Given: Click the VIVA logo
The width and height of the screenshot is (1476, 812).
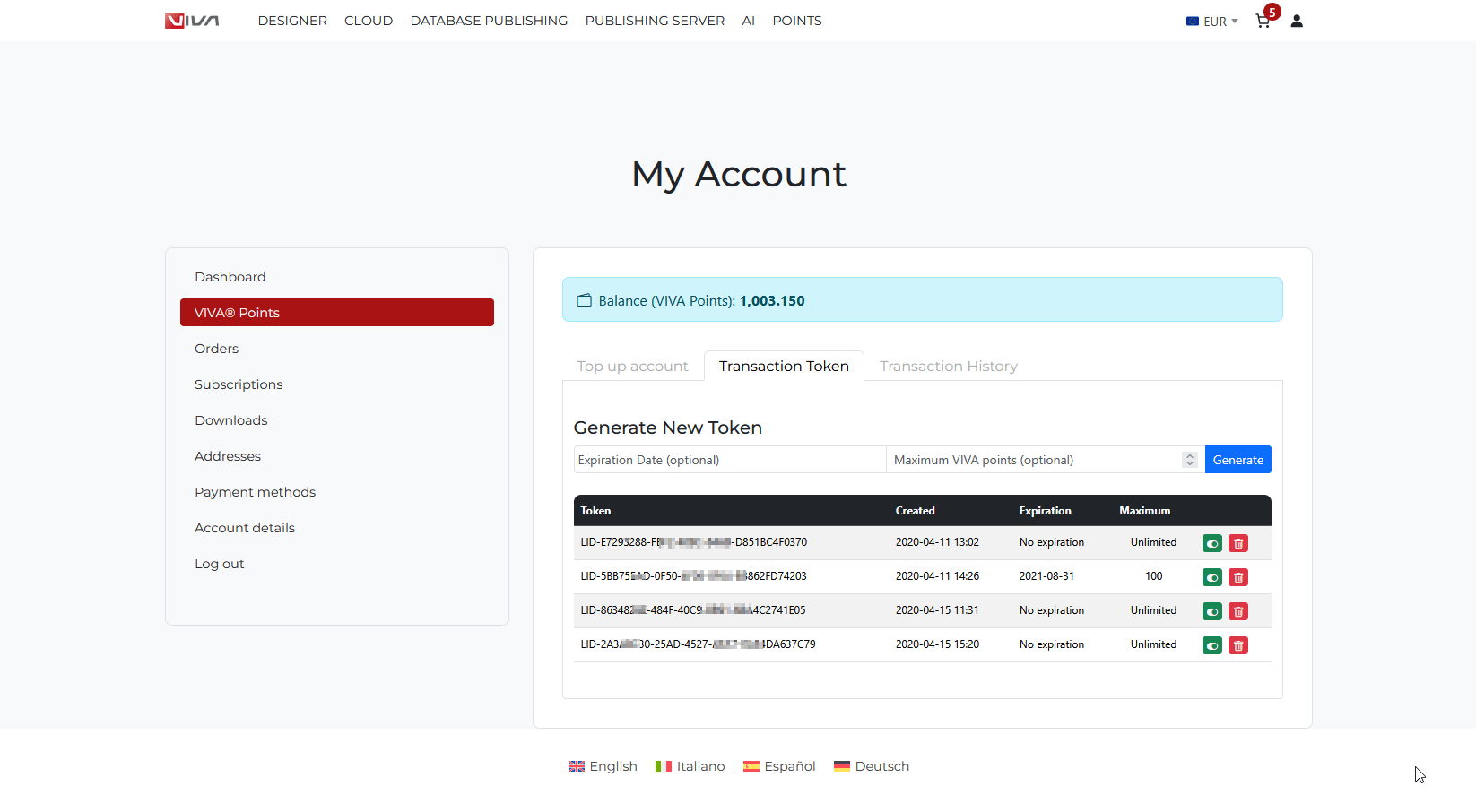Looking at the screenshot, I should [x=192, y=21].
